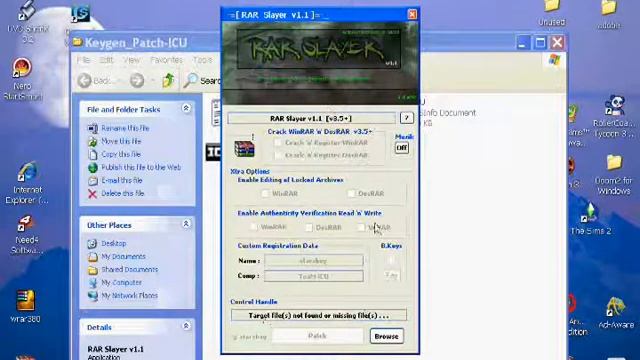This screenshot has width=640, height=360.
Task: Click Publish this file to the Web
Action: (141, 167)
